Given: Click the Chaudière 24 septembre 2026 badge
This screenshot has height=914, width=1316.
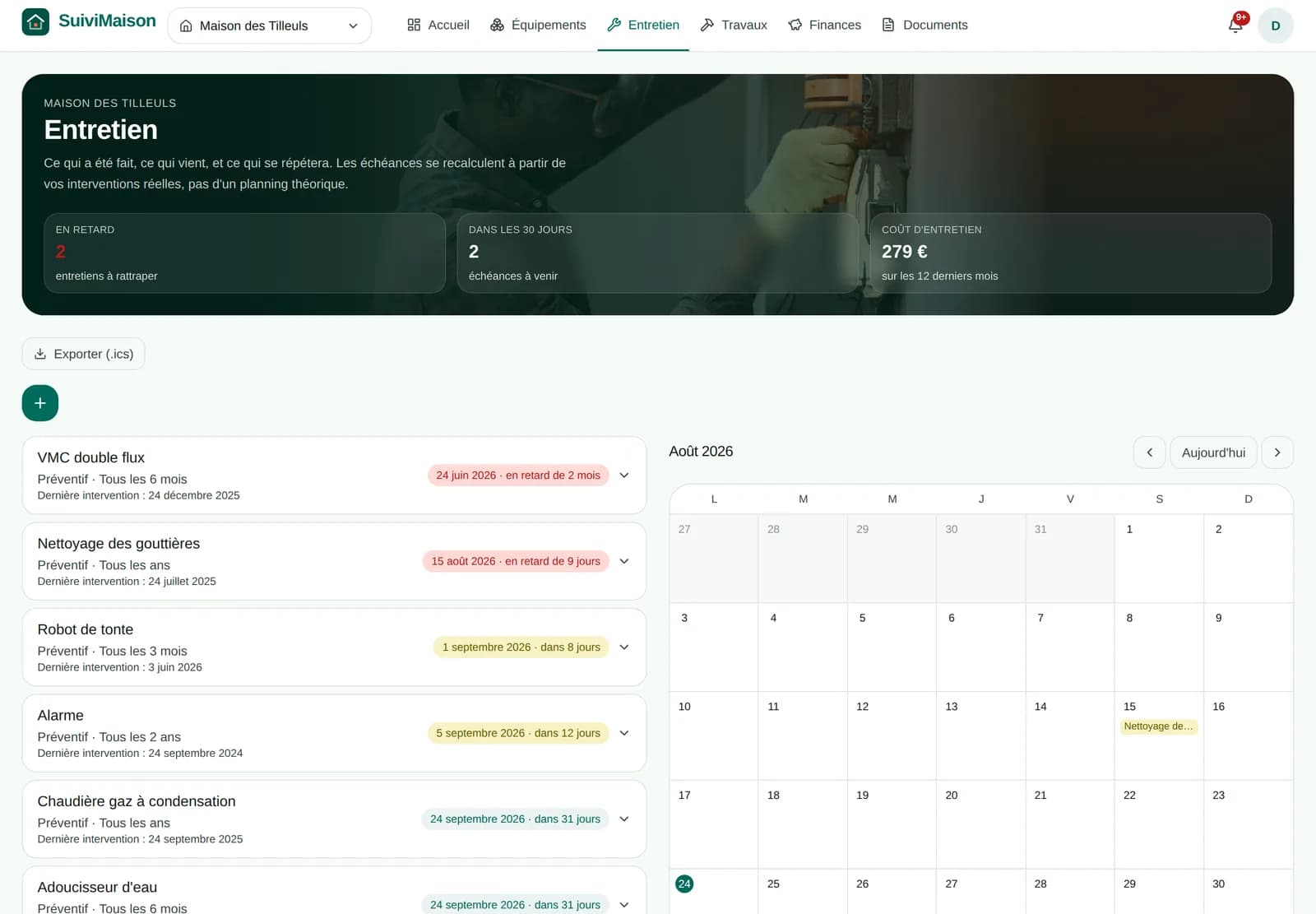Looking at the screenshot, I should pos(515,819).
